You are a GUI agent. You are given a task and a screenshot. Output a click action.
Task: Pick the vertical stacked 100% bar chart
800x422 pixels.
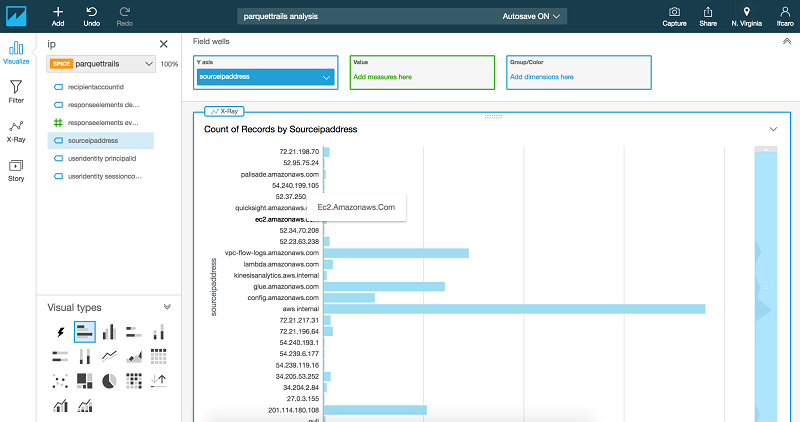pyautogui.click(x=85, y=356)
